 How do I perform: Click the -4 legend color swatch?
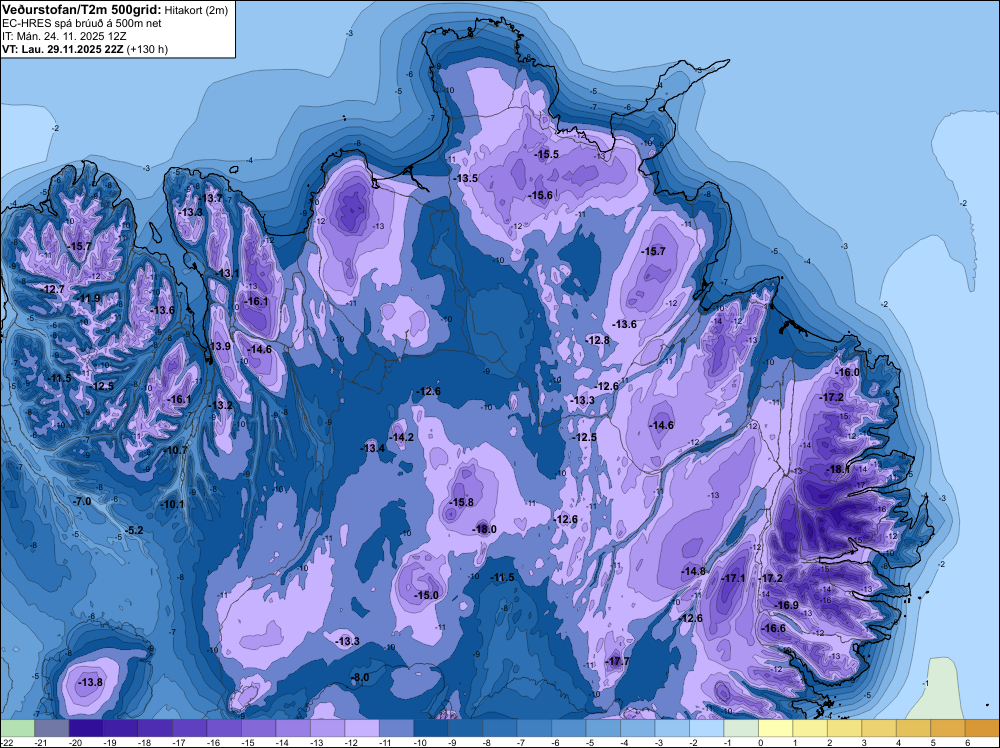[x=638, y=728]
